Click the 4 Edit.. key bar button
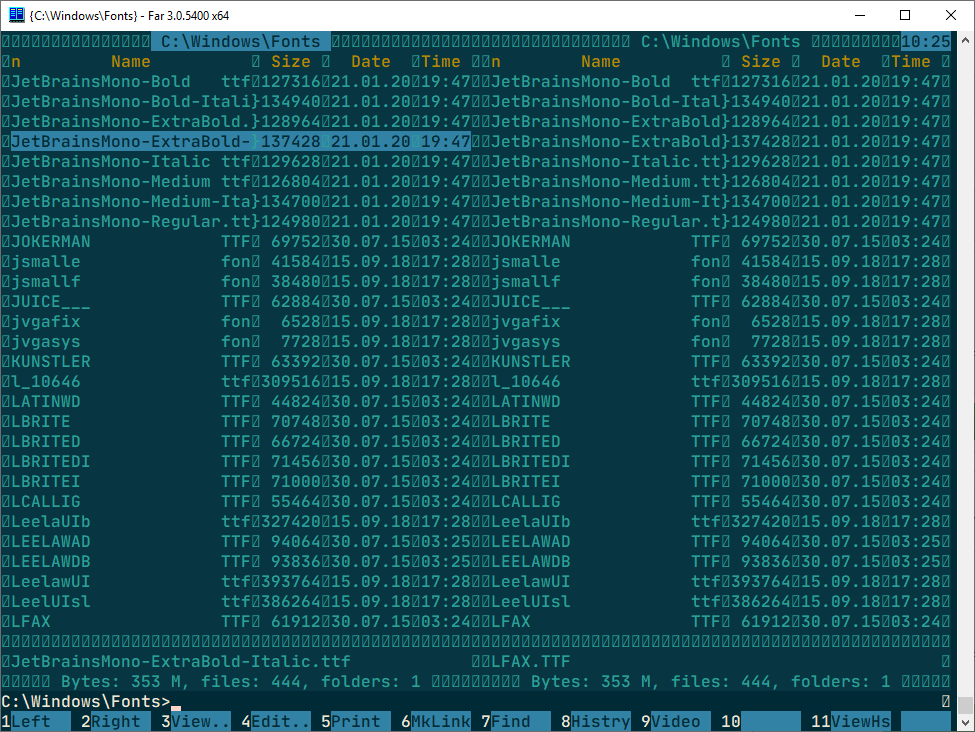Viewport: 975px width, 732px height. click(x=275, y=721)
